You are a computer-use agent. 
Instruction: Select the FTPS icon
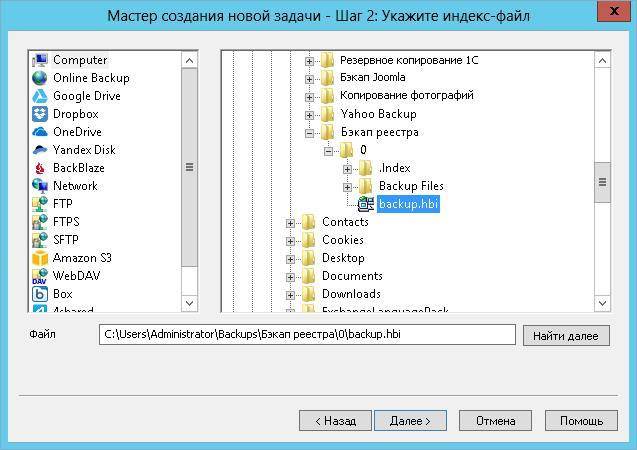(40, 222)
